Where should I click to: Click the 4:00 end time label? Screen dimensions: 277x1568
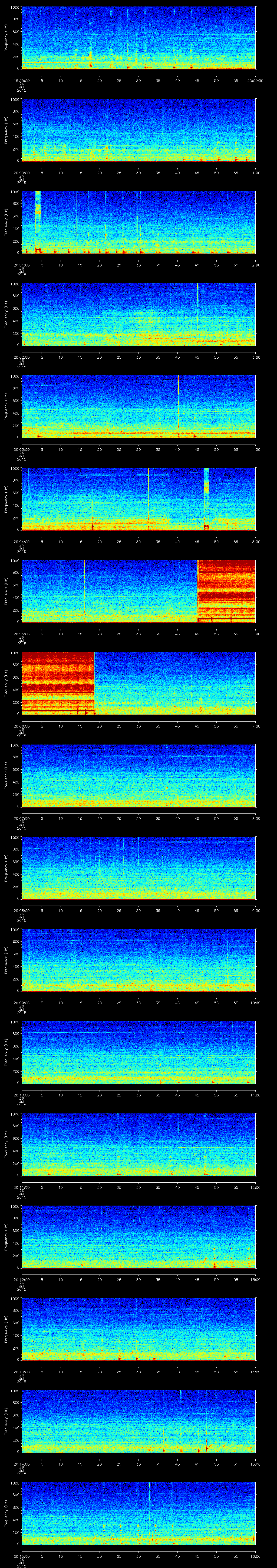coord(256,449)
